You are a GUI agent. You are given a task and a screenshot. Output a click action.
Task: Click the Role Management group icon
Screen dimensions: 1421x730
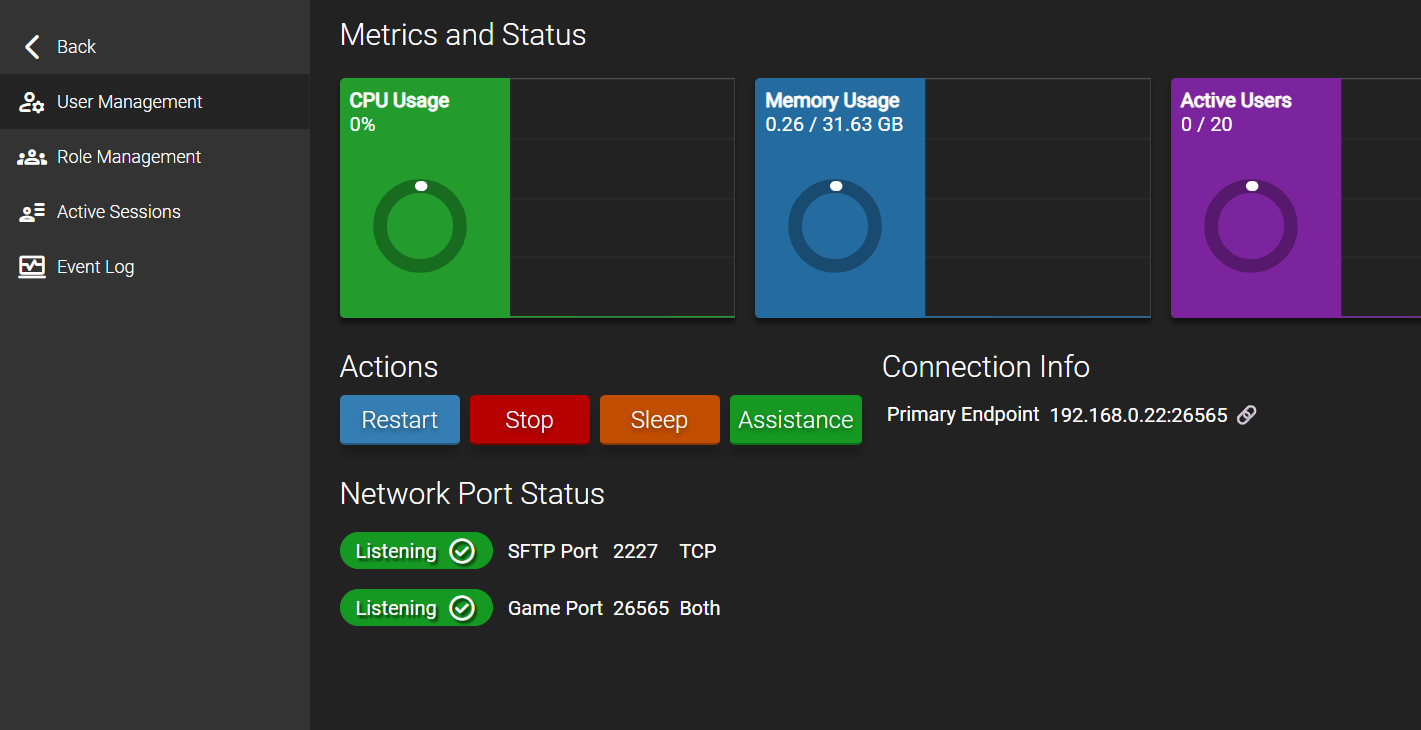pos(32,157)
